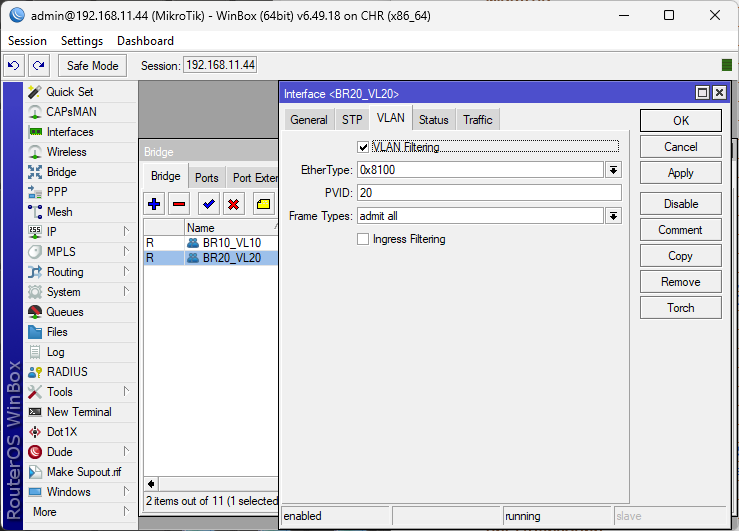Click the red X disable icon

pos(233,204)
